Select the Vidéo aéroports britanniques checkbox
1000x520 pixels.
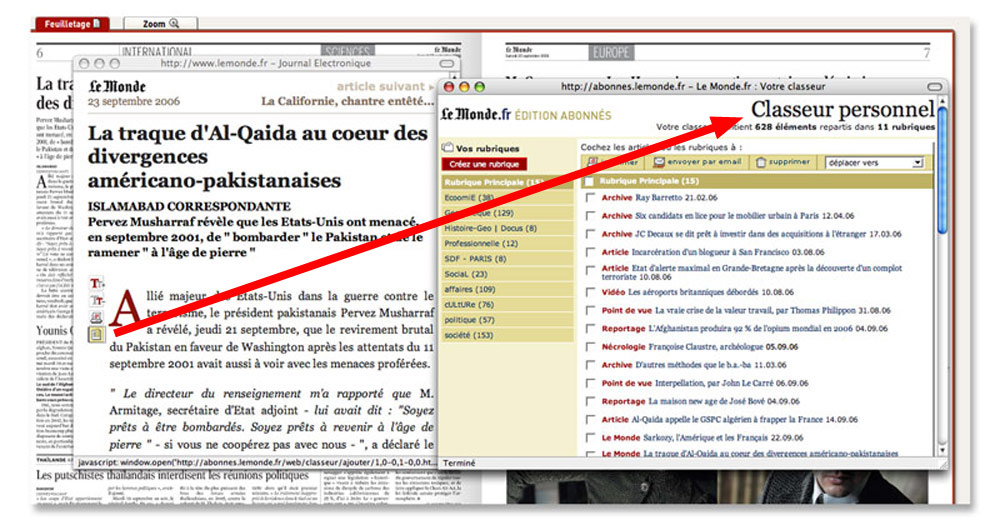[591, 292]
